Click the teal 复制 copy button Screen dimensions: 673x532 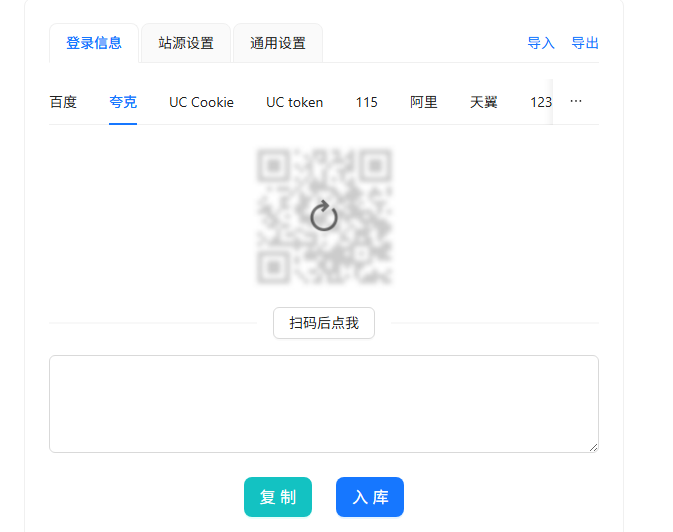(278, 497)
